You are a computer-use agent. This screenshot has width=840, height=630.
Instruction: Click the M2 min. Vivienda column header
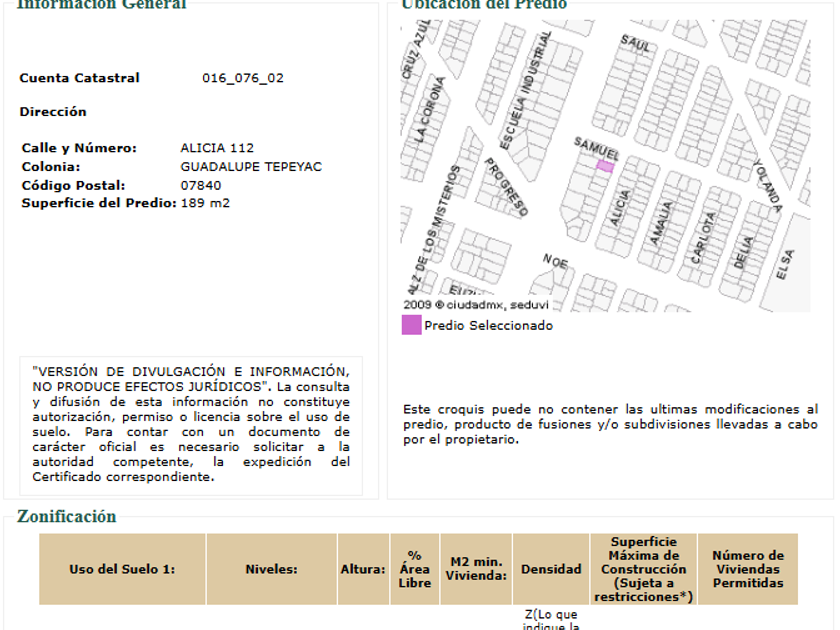click(x=476, y=569)
